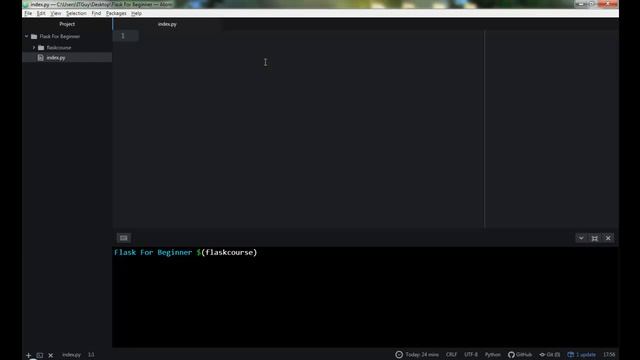Click the terminal status icon in status bar
This screenshot has width=640, height=360.
tap(40, 355)
